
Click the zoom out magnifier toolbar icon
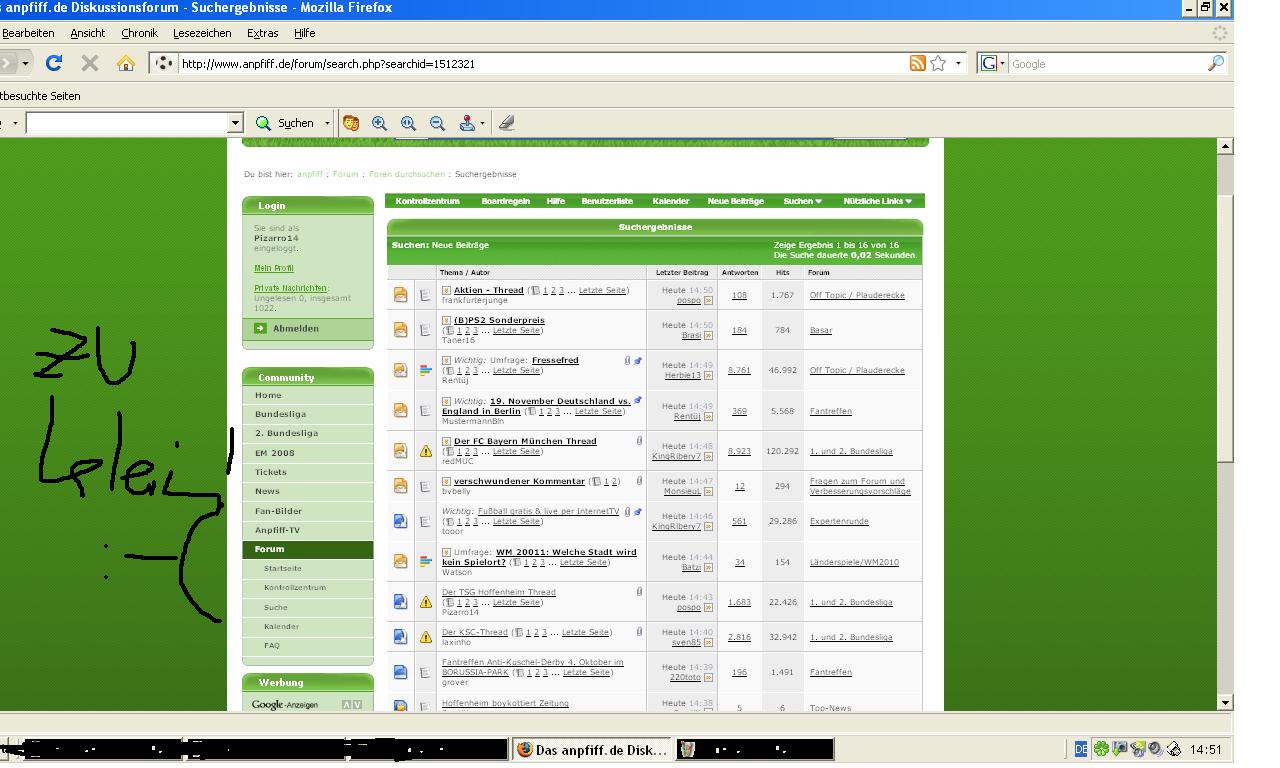[x=437, y=123]
